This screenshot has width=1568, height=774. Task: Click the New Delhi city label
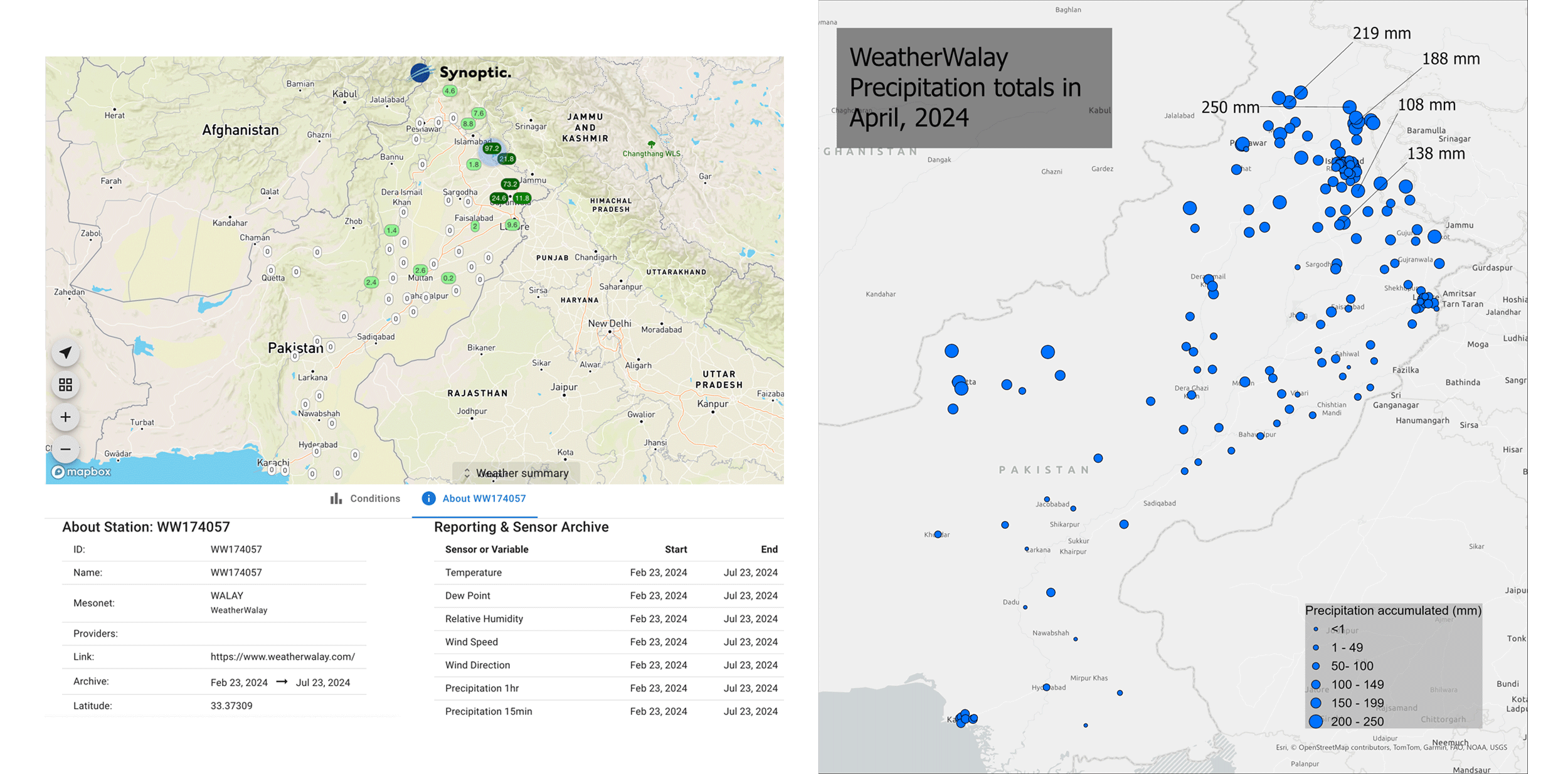[x=610, y=324]
